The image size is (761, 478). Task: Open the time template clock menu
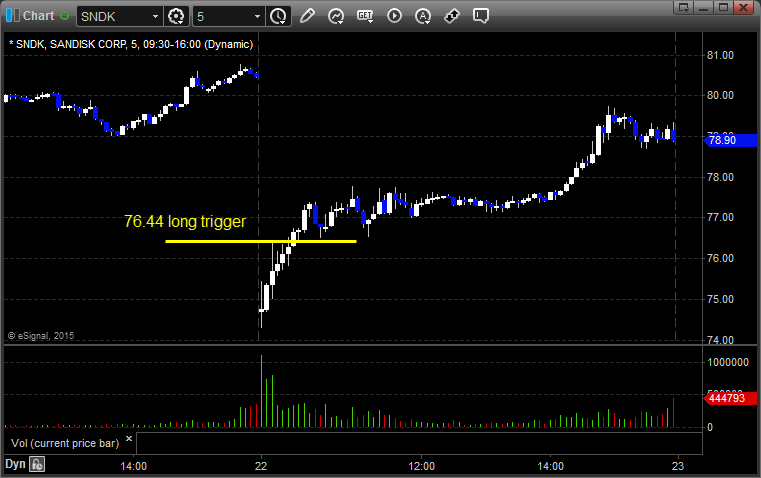coord(279,16)
